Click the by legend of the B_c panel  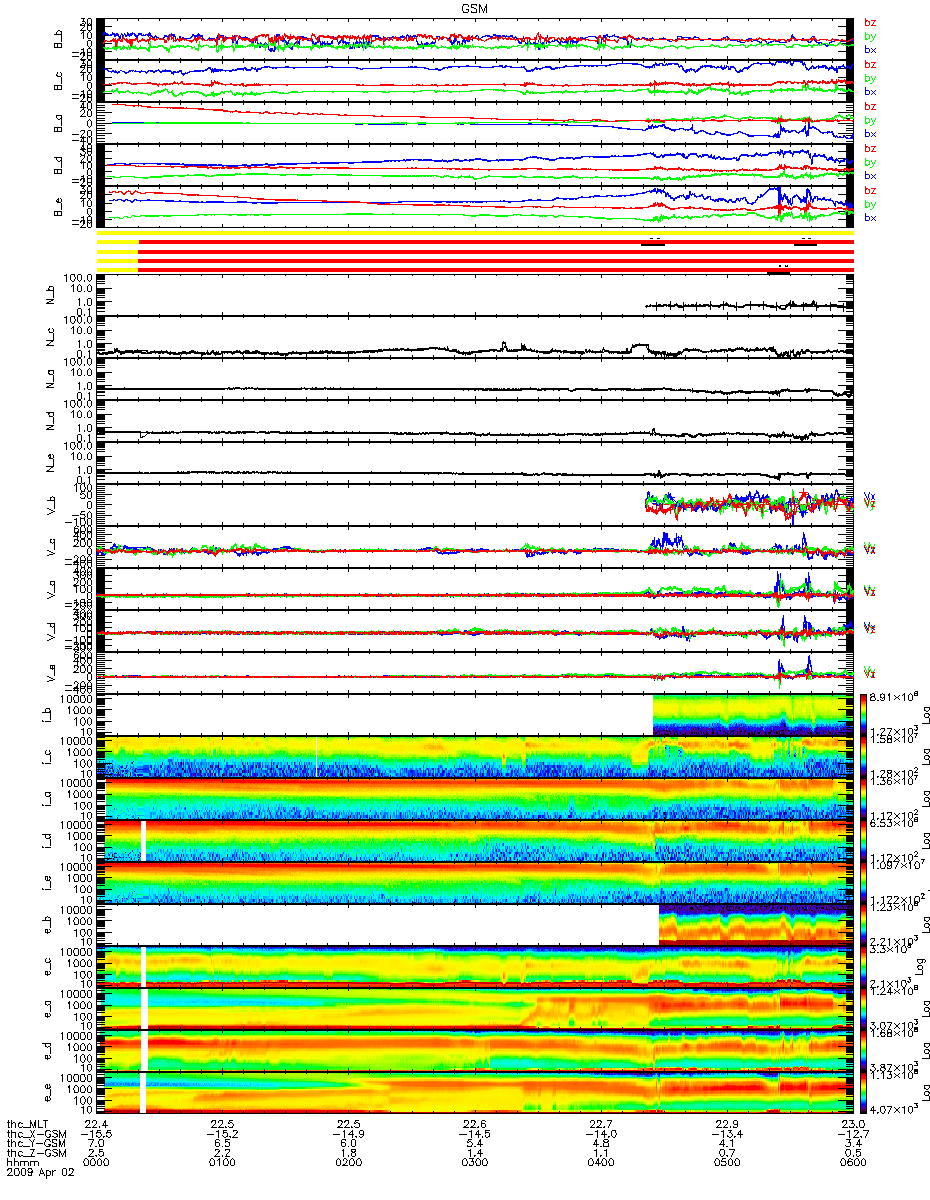[870, 78]
